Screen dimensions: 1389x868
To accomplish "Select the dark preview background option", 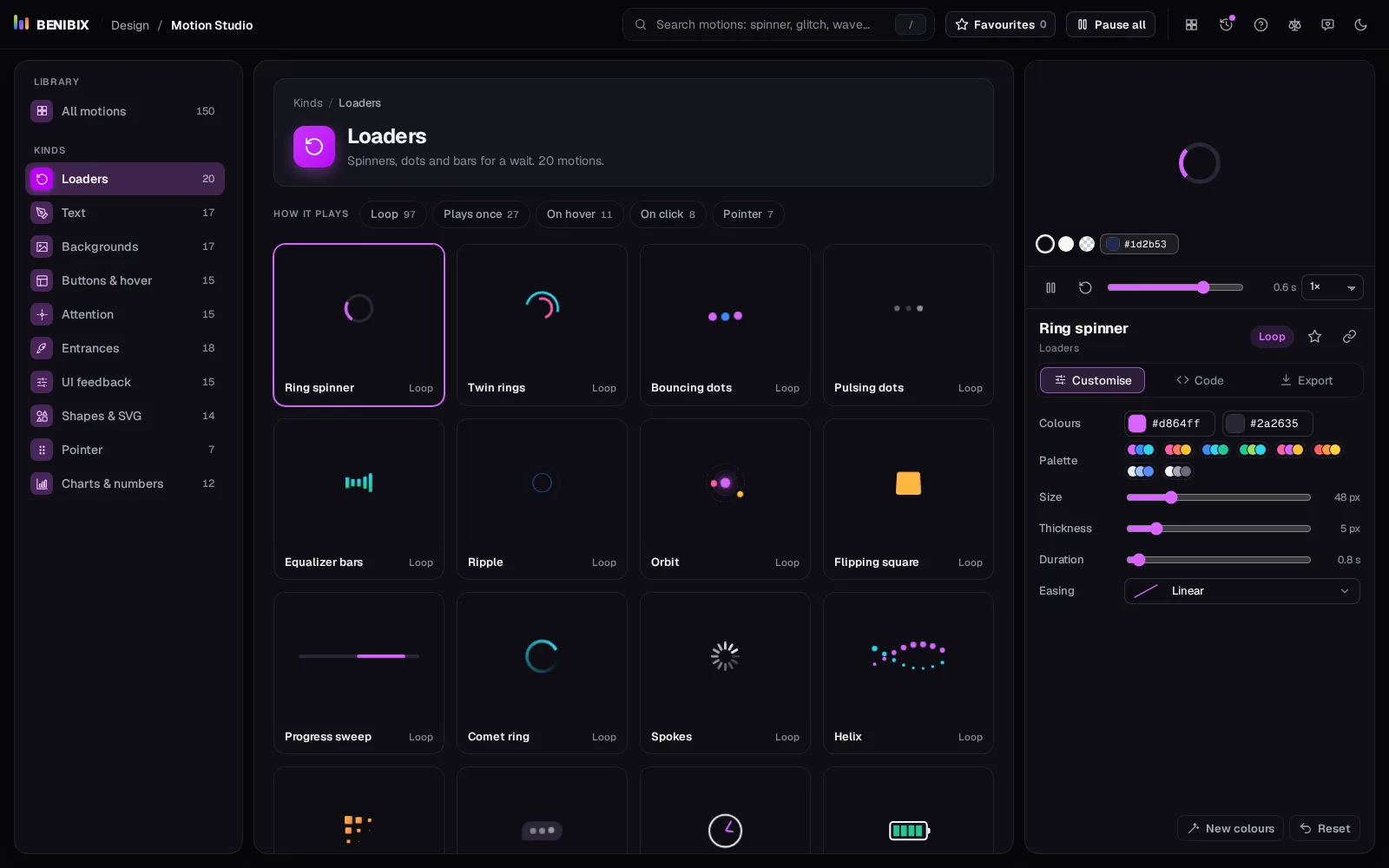I will tap(1045, 244).
